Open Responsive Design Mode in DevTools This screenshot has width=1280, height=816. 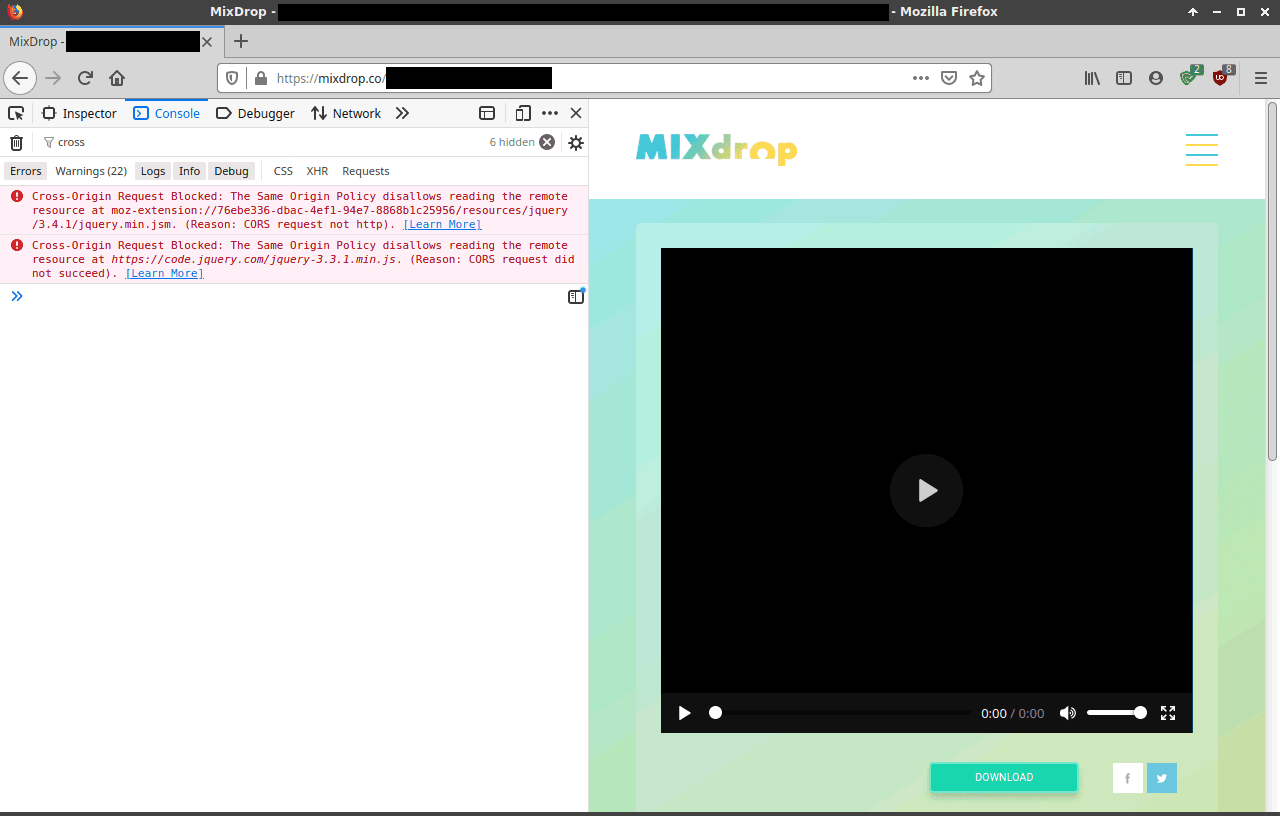pos(523,113)
